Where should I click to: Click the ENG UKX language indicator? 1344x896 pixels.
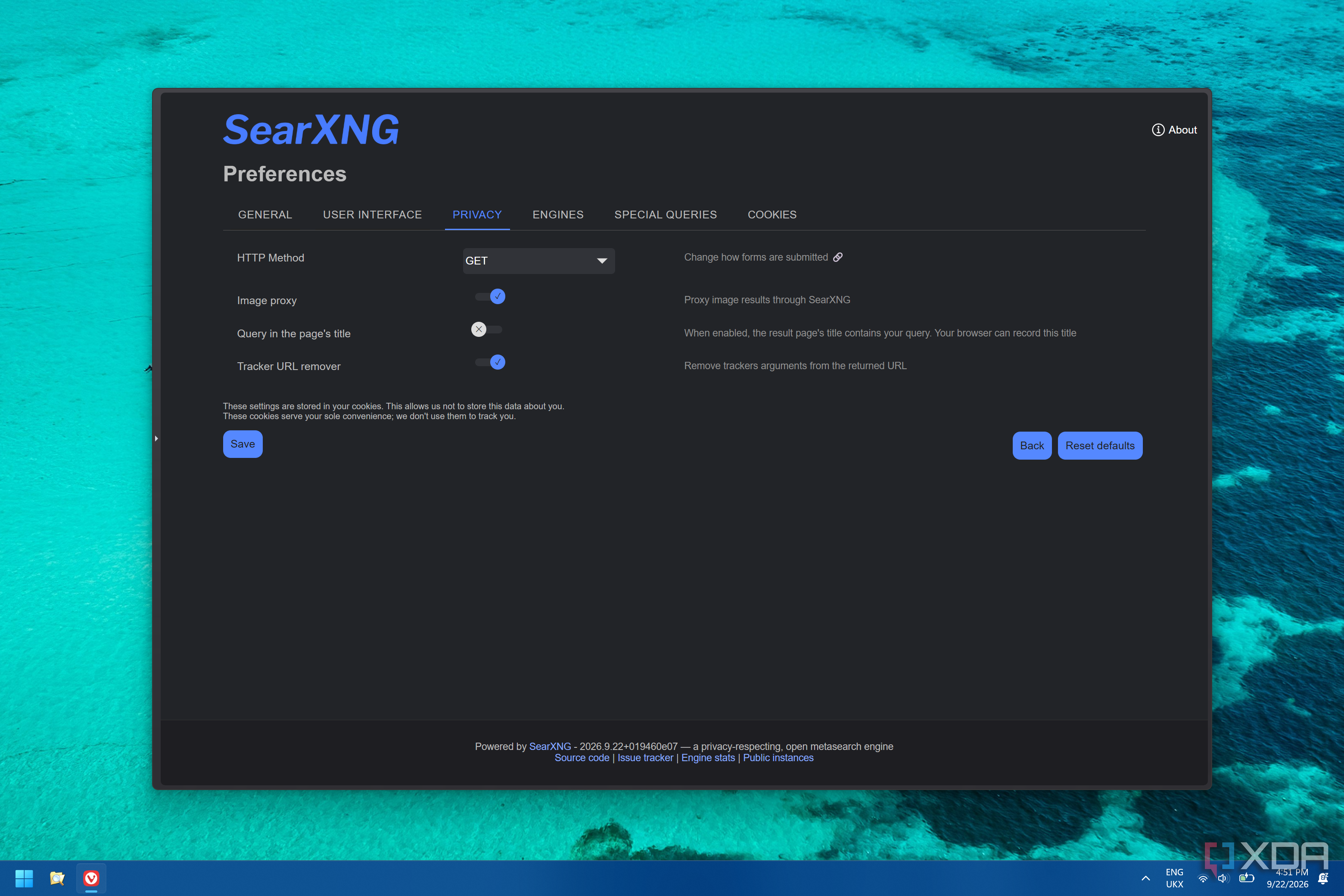1174,878
